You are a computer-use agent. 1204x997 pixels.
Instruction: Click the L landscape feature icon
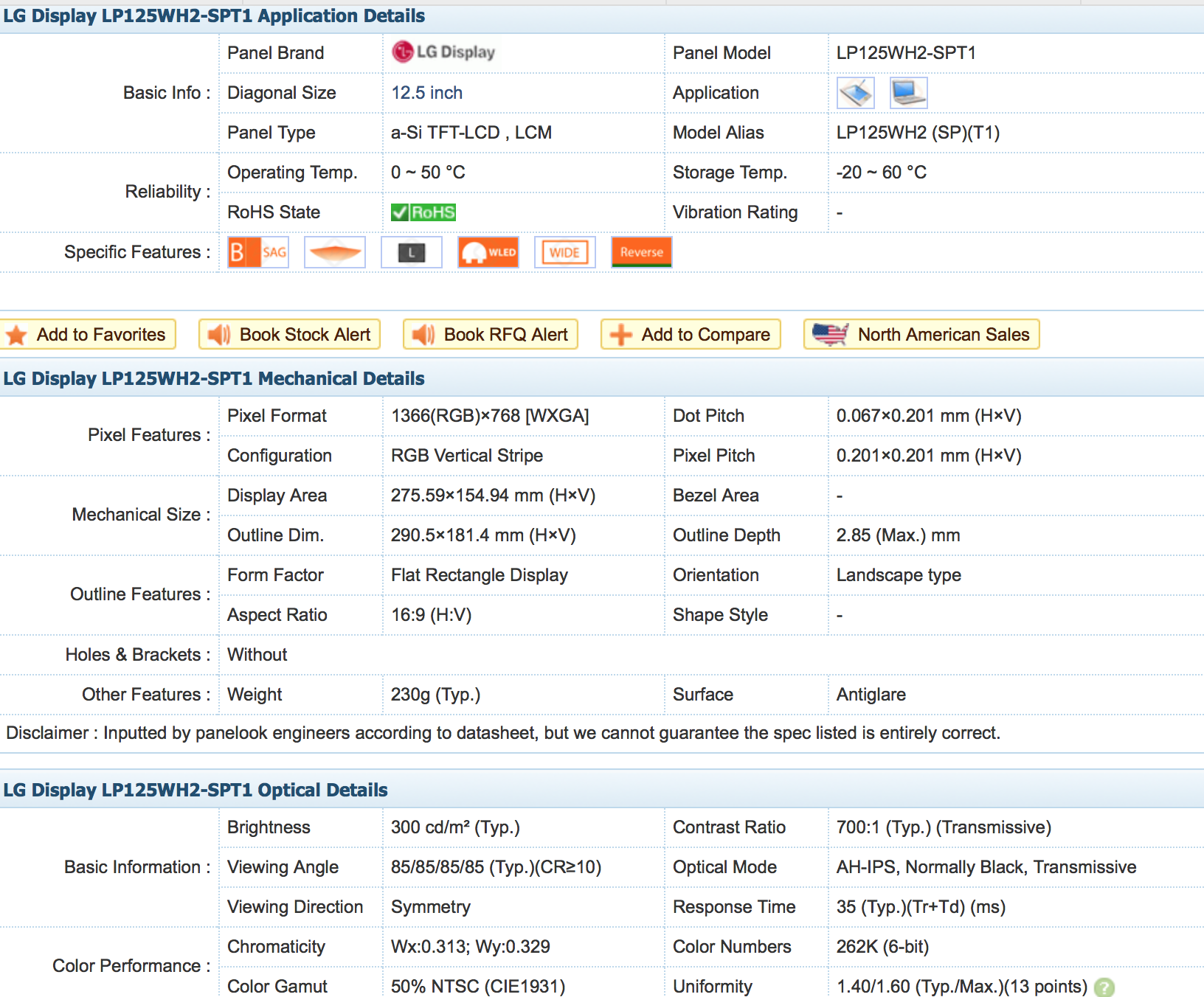tap(412, 252)
